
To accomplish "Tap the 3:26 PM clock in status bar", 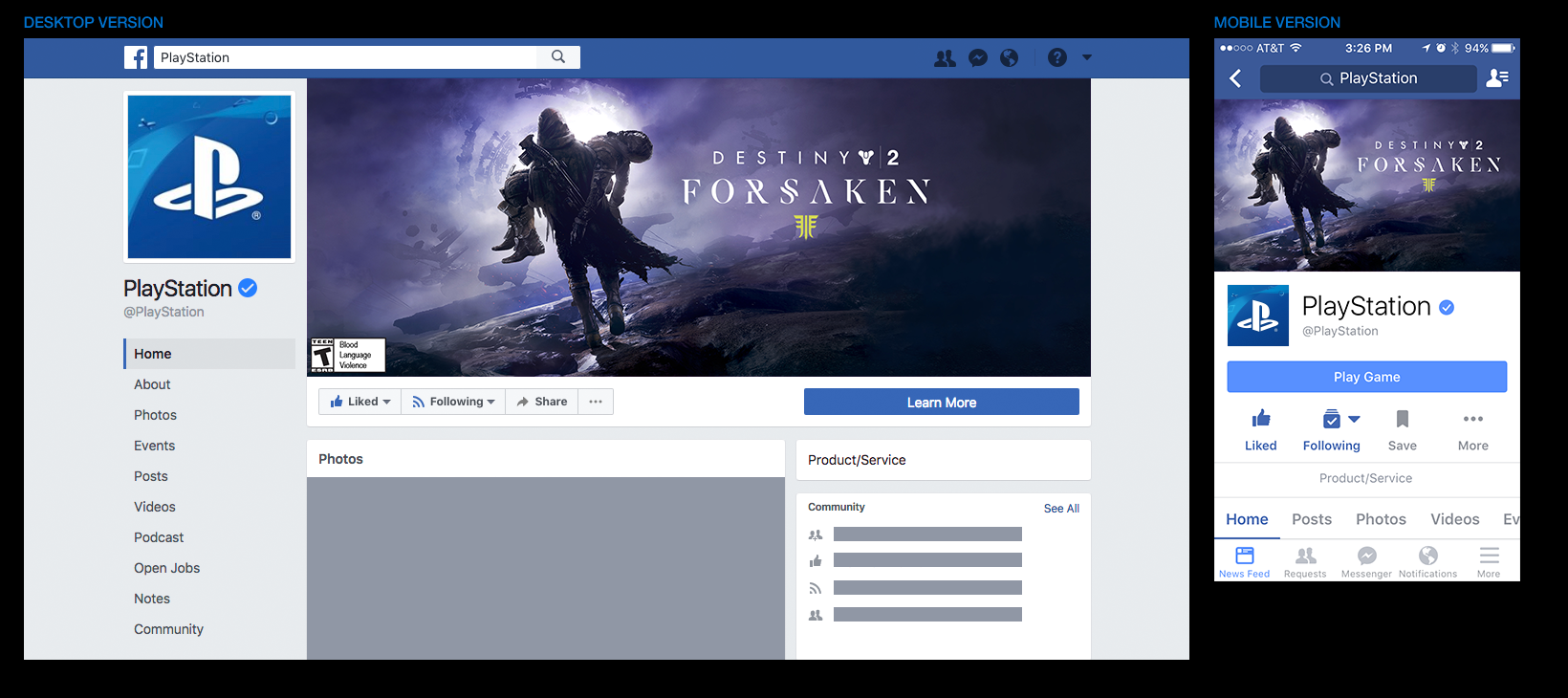I will point(1368,48).
